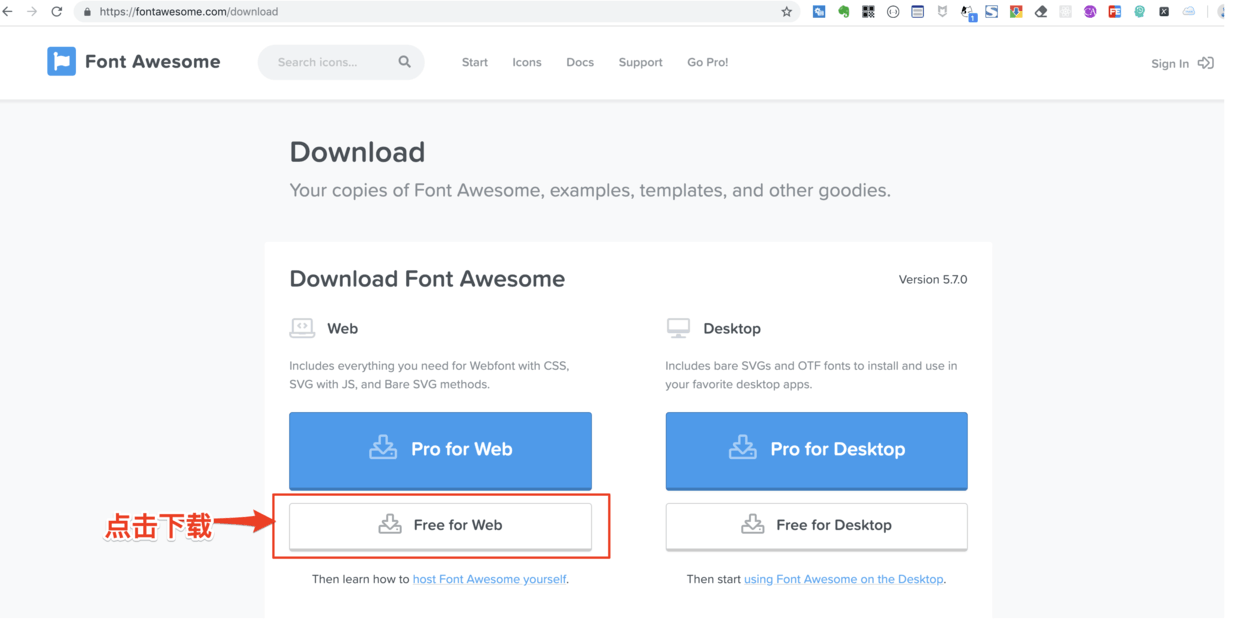
Task: Bookmark this page with the star icon
Action: pos(787,12)
